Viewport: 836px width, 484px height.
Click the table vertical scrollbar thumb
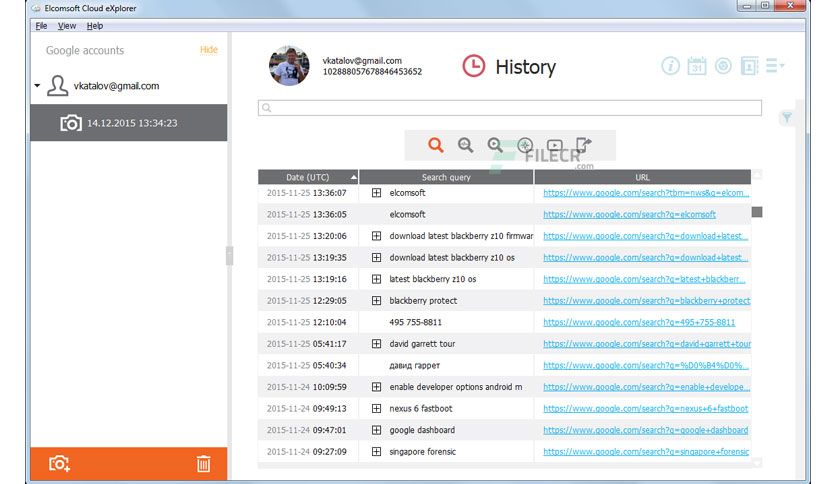pos(757,212)
